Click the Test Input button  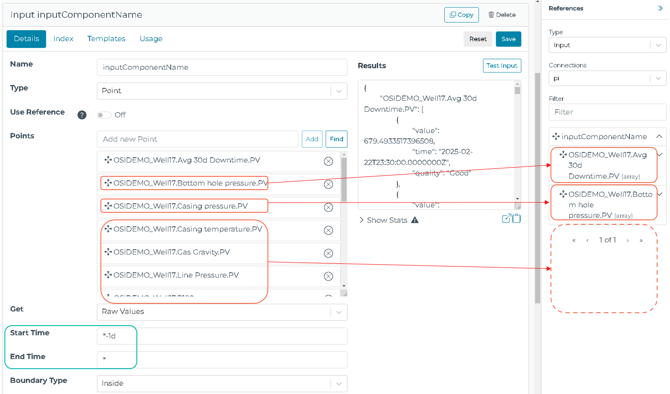point(502,65)
